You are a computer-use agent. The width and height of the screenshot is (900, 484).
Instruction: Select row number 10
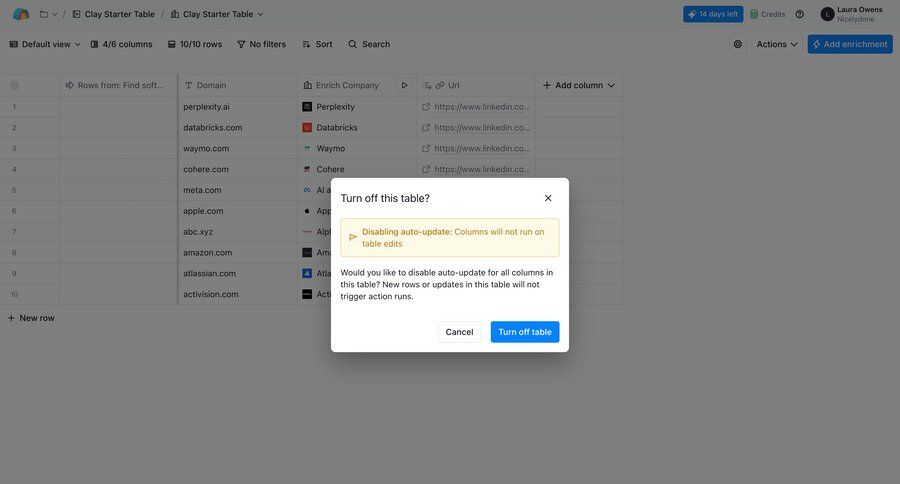point(14,295)
